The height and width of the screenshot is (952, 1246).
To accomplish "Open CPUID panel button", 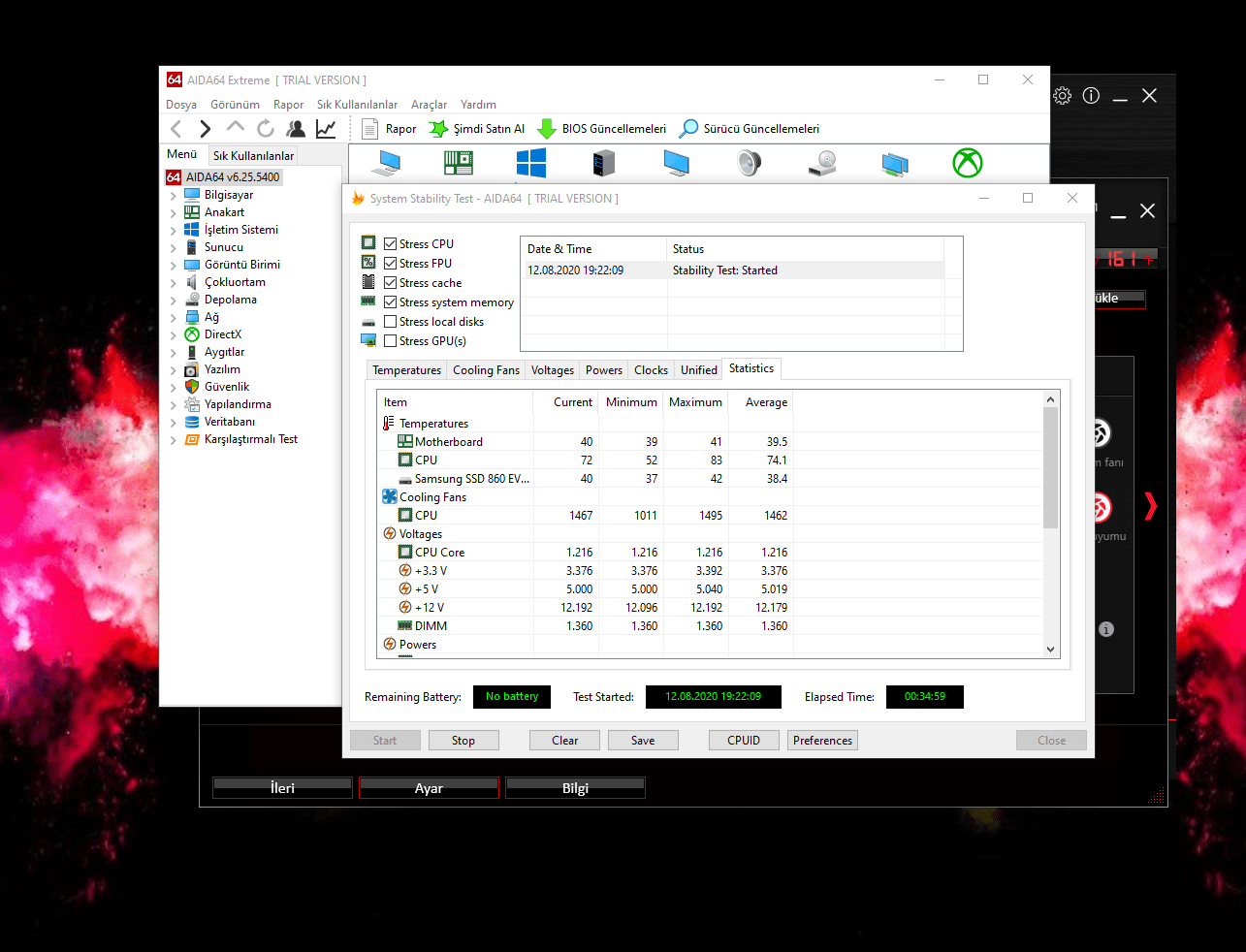I will [x=744, y=741].
